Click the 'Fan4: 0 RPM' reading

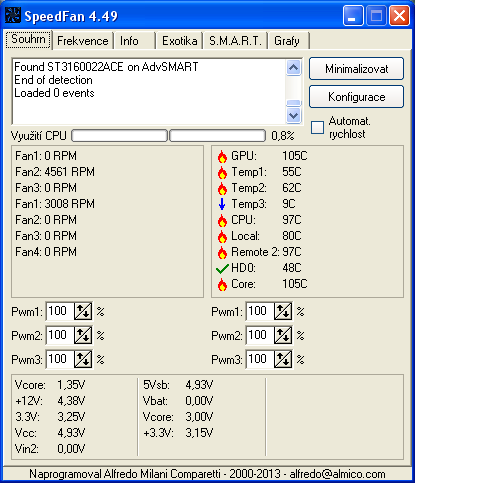pos(46,252)
